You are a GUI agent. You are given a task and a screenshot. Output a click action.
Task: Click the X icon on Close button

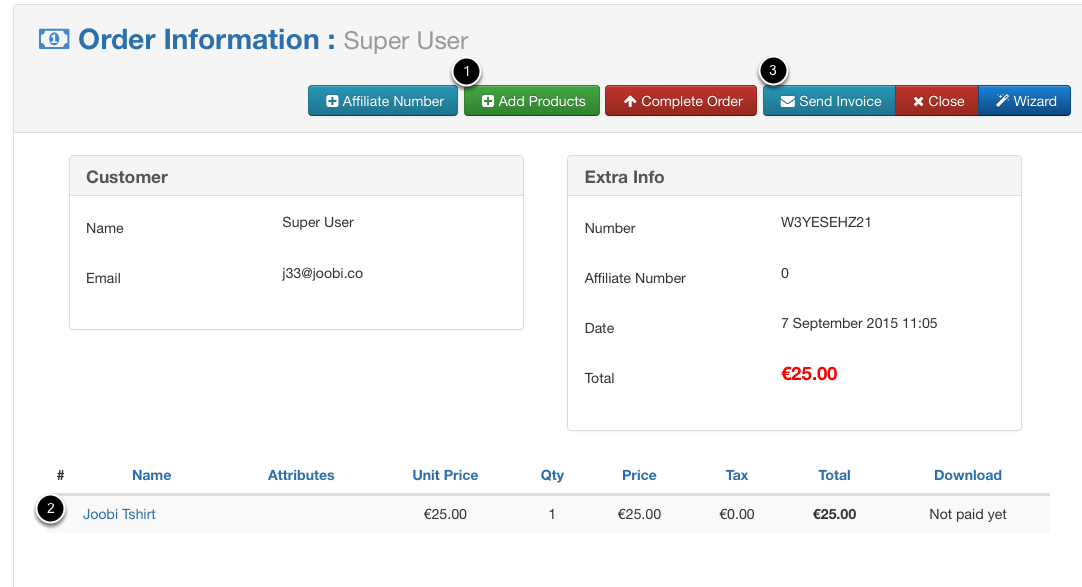[x=918, y=101]
